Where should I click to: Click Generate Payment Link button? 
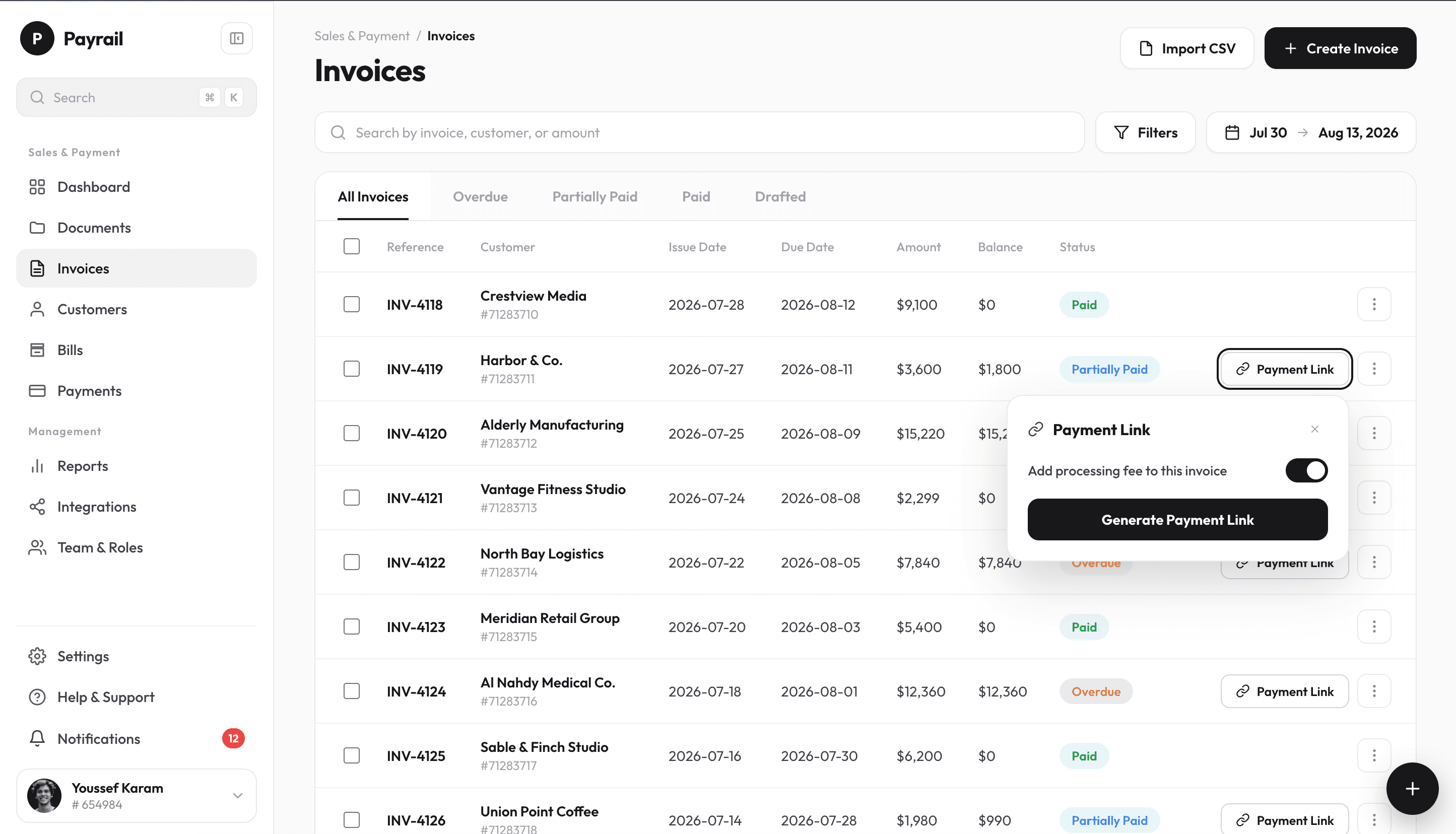(1177, 520)
